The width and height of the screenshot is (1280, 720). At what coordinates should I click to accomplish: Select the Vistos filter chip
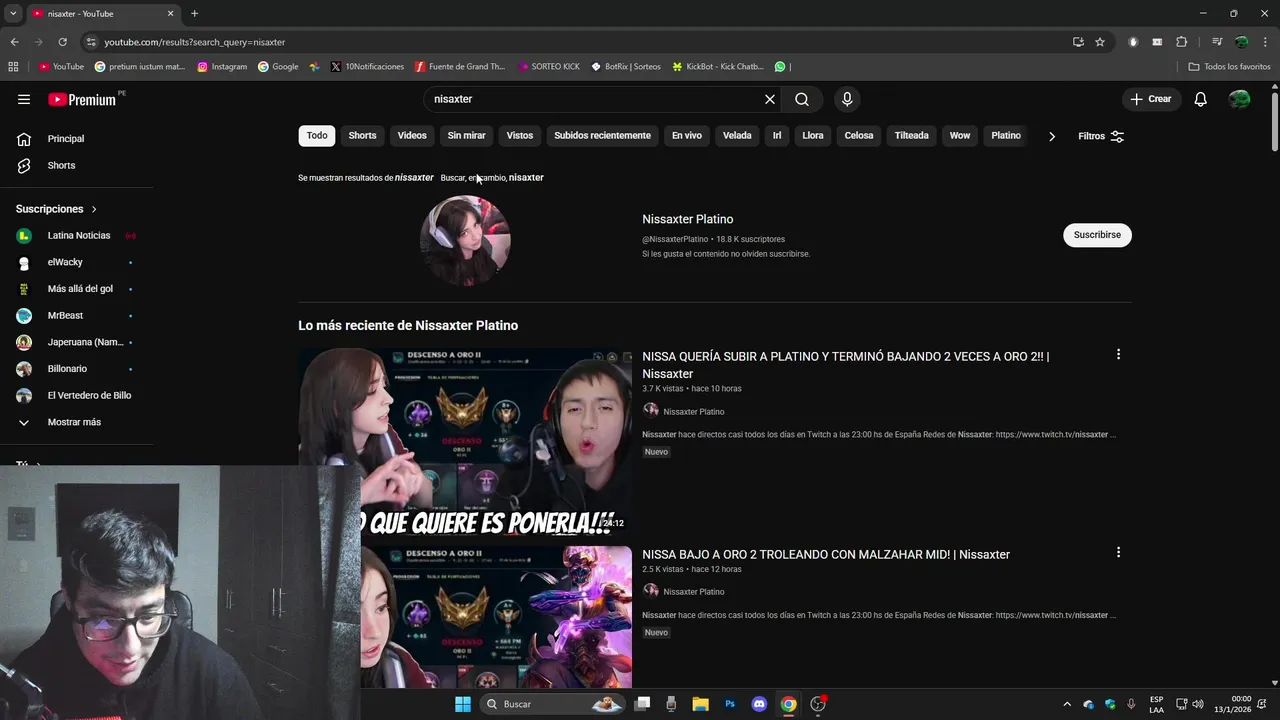point(520,136)
